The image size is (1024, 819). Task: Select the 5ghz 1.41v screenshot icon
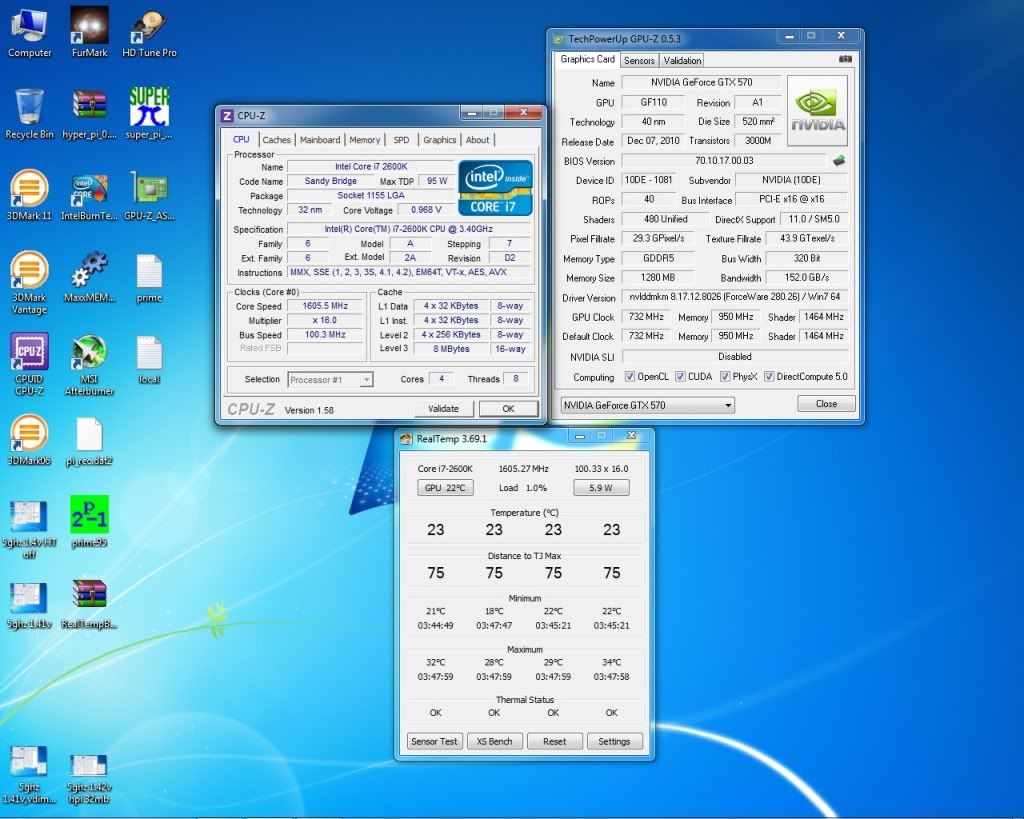pos(29,603)
